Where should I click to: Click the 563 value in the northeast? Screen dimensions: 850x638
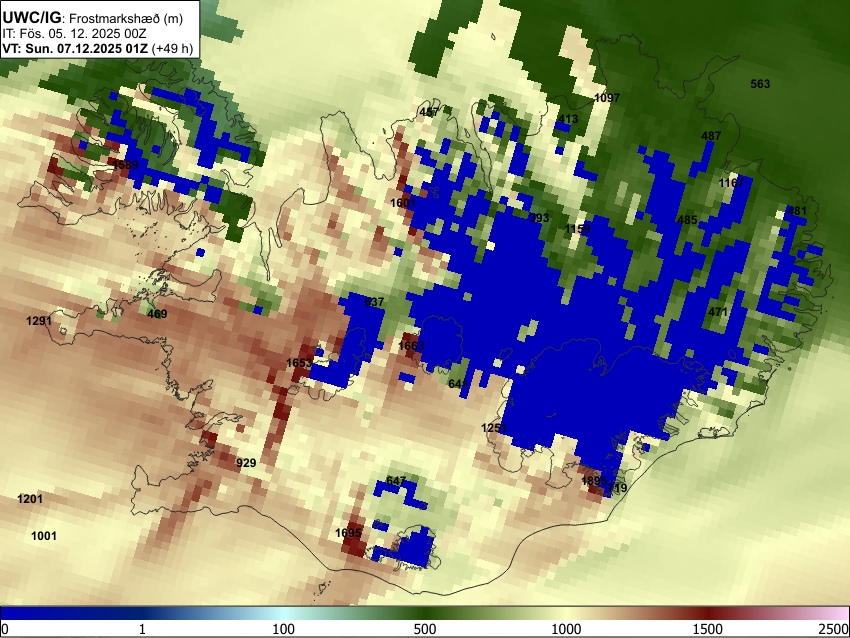point(760,83)
